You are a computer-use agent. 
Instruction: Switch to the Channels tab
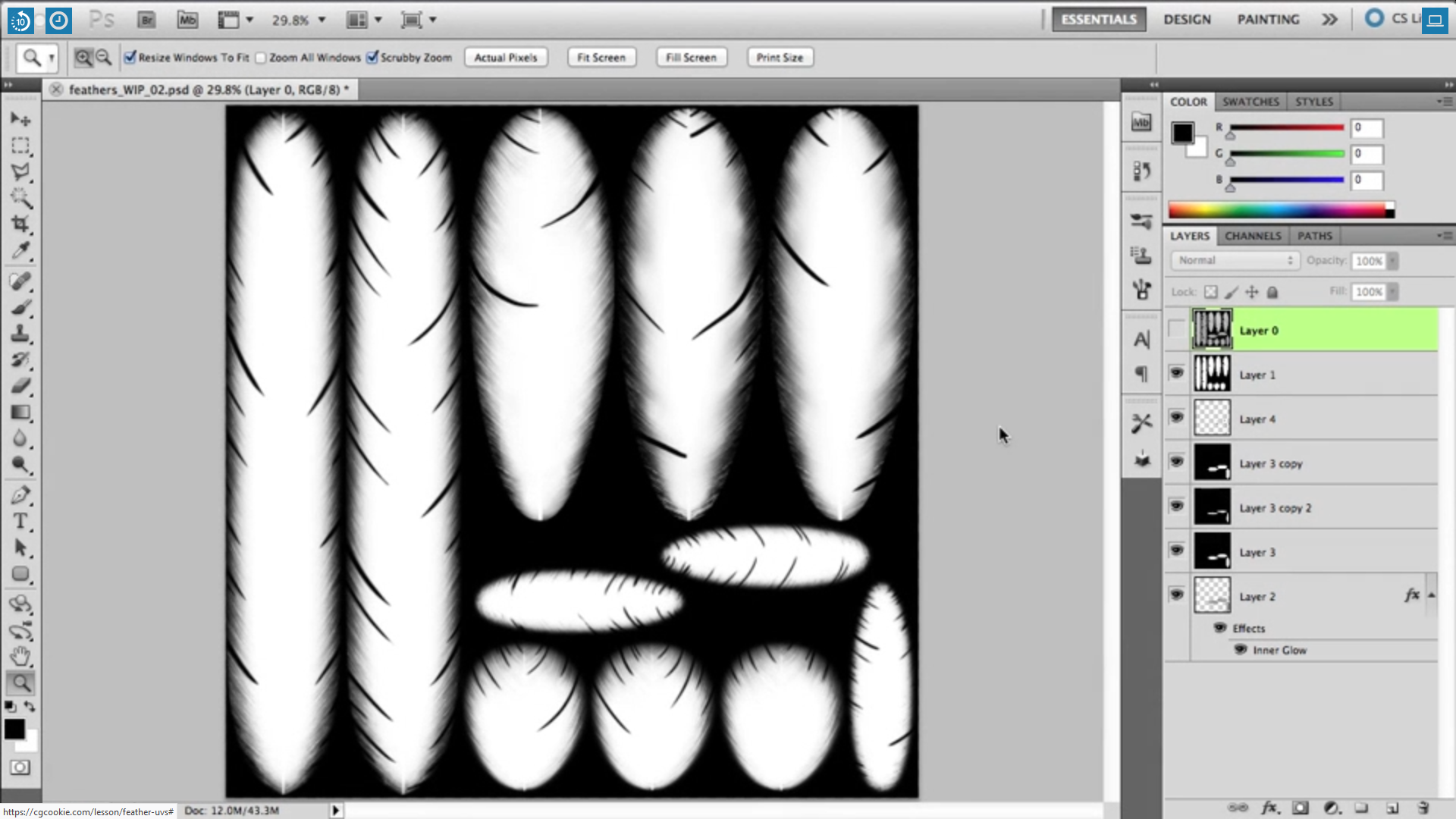pyautogui.click(x=1252, y=236)
